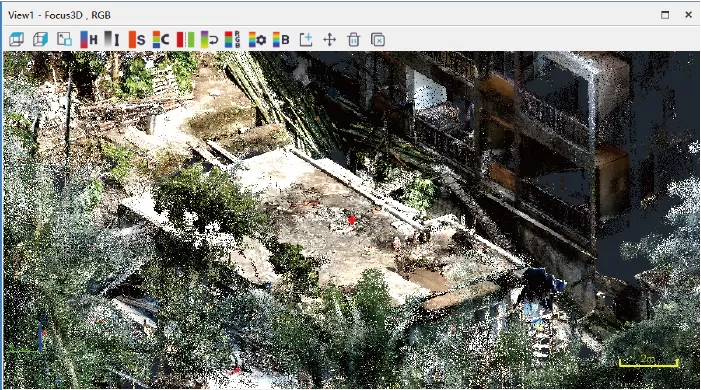Apply height (H) color mode

(89, 39)
